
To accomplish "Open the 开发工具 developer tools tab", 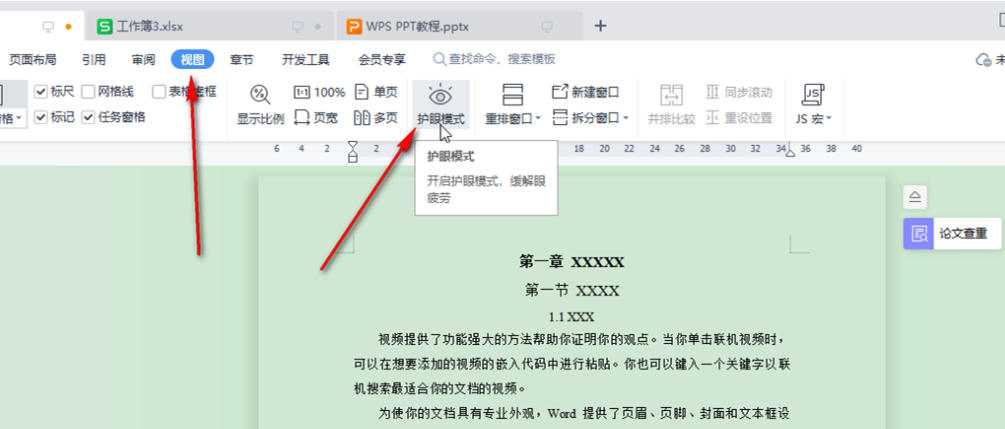I will pos(306,60).
